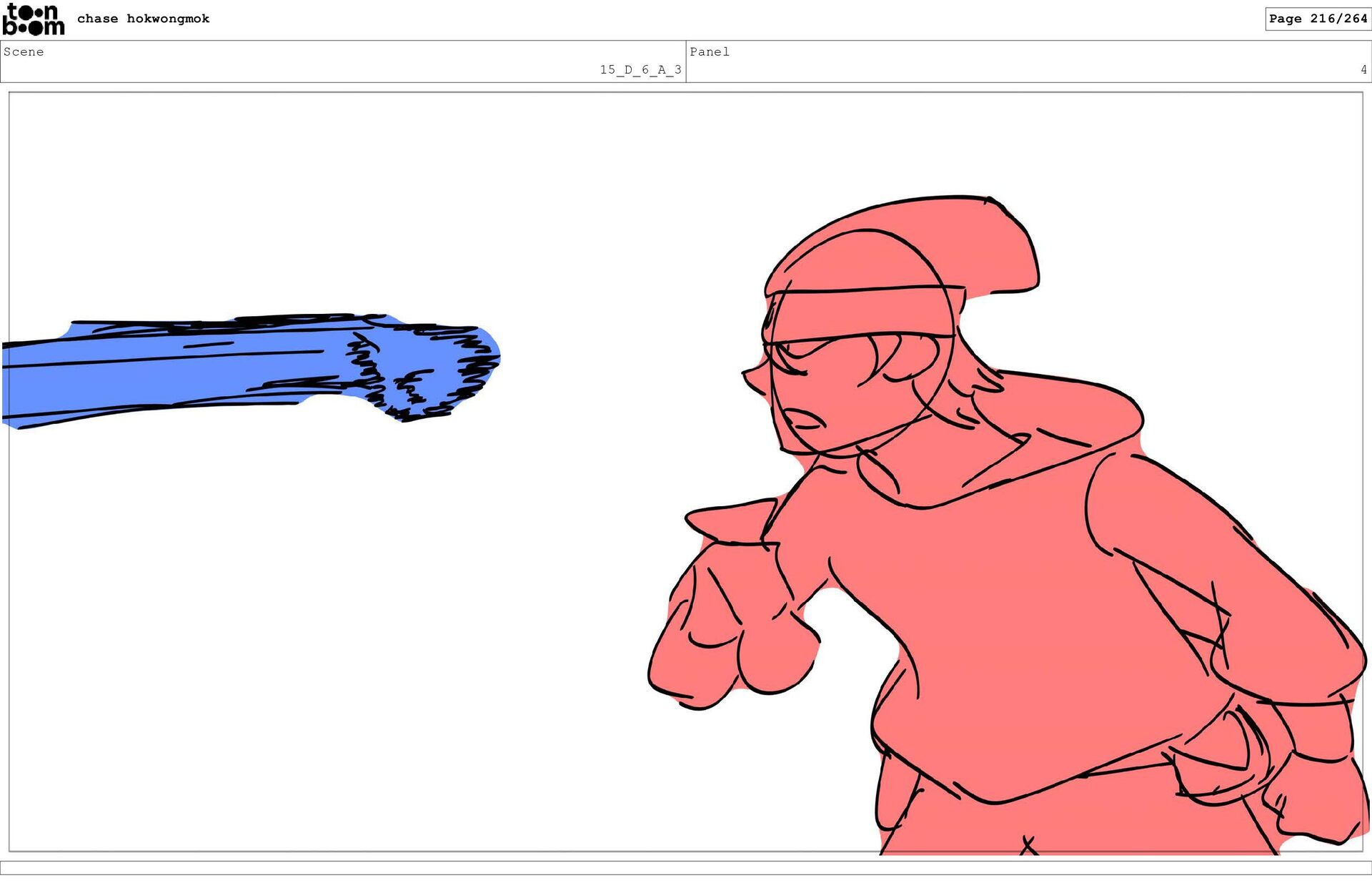Click scene name 15_D_6_A_3
The width and height of the screenshot is (1372, 888).
click(x=640, y=69)
